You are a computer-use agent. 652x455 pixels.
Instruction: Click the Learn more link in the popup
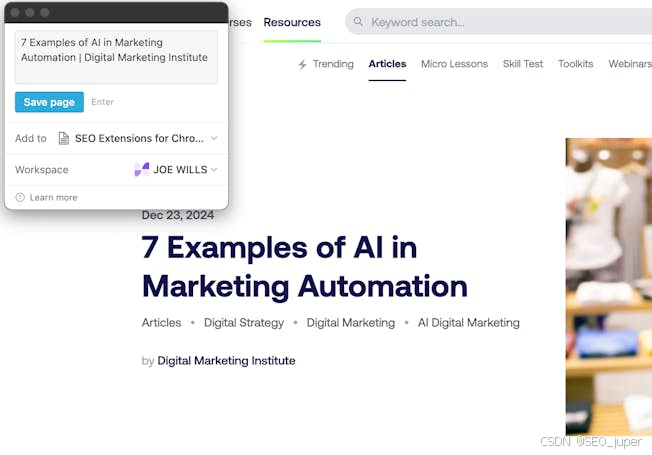coord(53,198)
